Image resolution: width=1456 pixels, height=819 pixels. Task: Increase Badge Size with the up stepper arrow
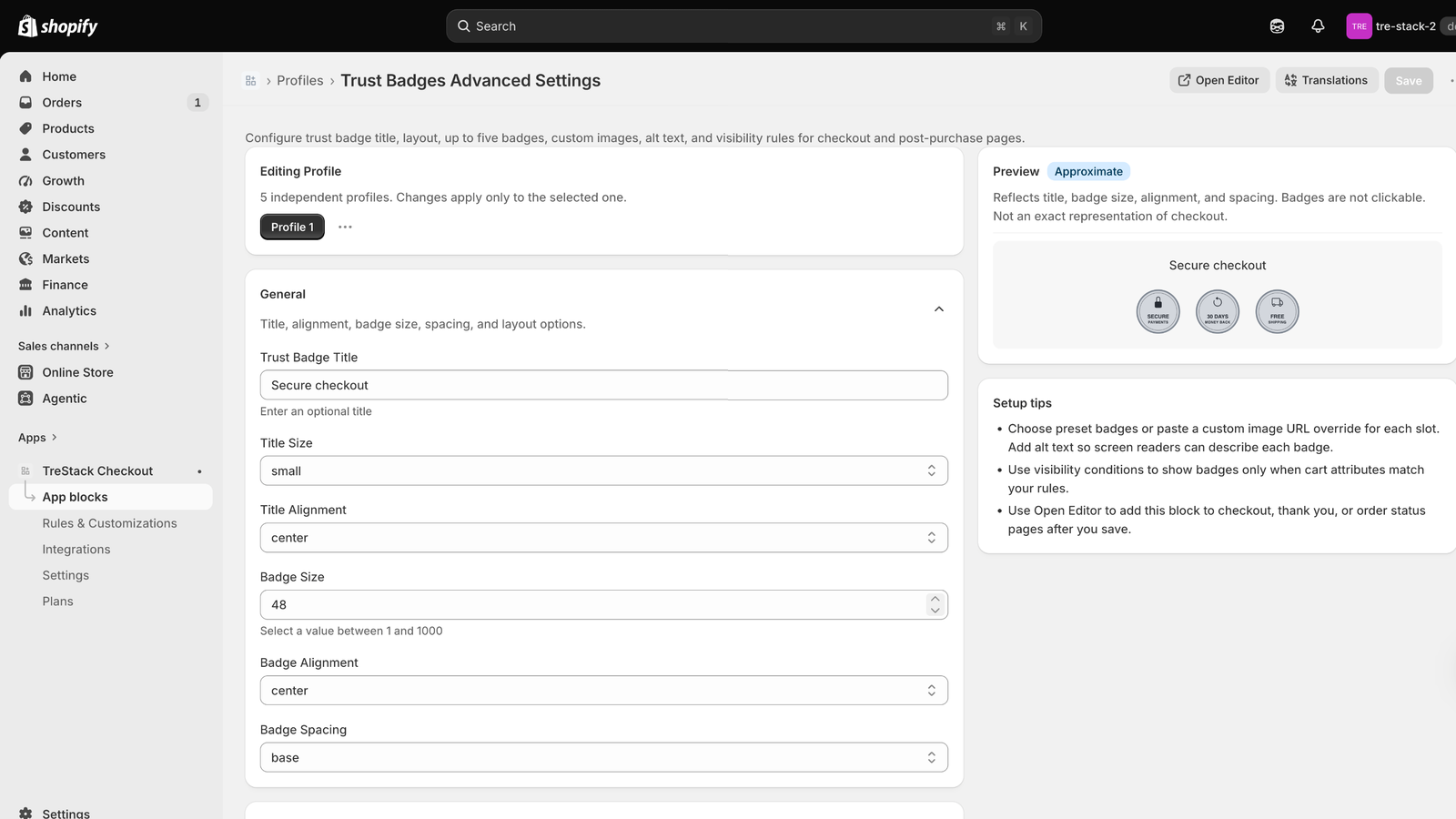point(935,600)
